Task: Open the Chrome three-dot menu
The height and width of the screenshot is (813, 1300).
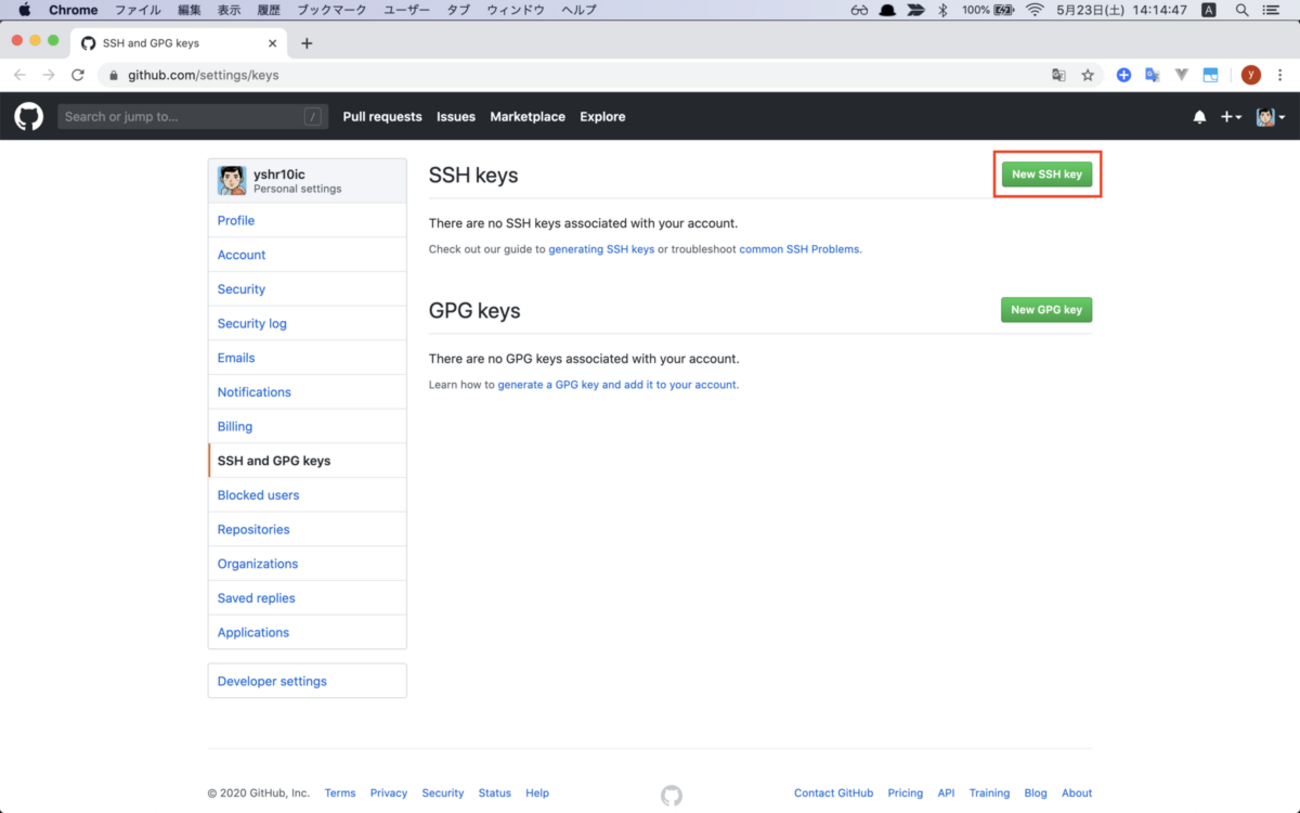Action: (x=1280, y=75)
